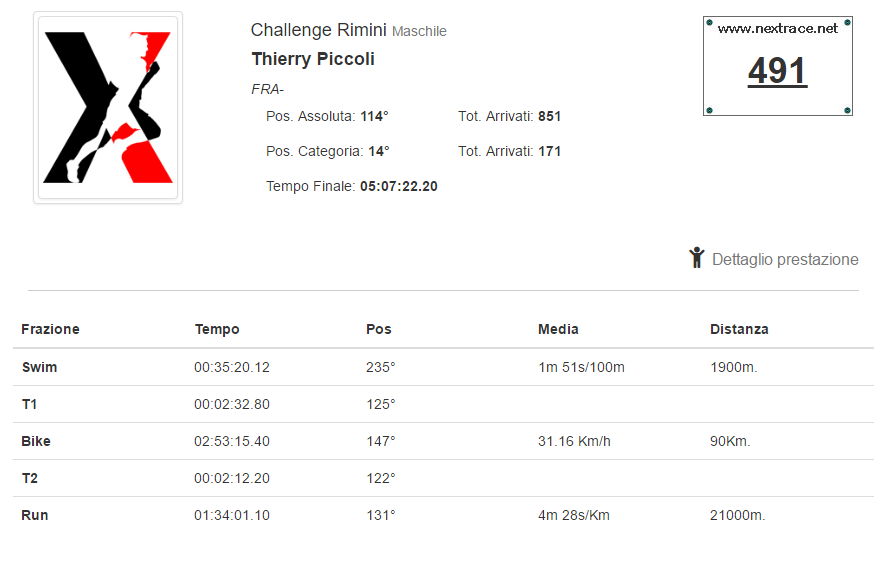This screenshot has height=575, width=884.
Task: Click bib number 491
Action: click(777, 70)
